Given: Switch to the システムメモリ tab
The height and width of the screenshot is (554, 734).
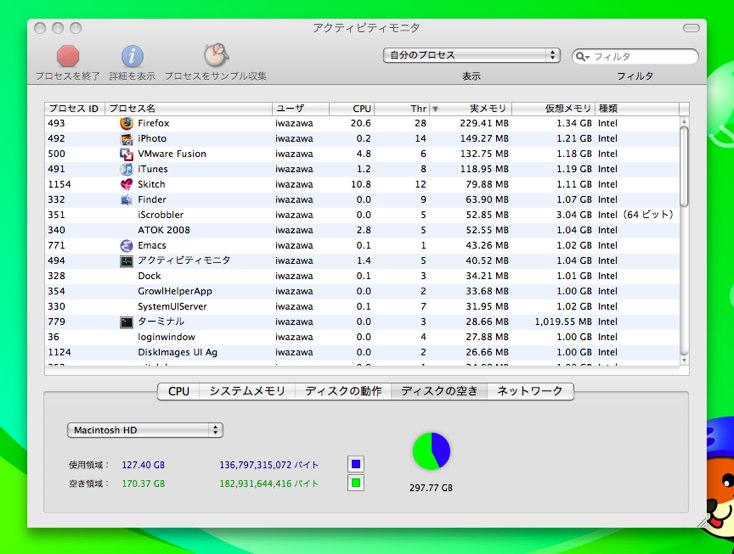Looking at the screenshot, I should click(x=247, y=391).
